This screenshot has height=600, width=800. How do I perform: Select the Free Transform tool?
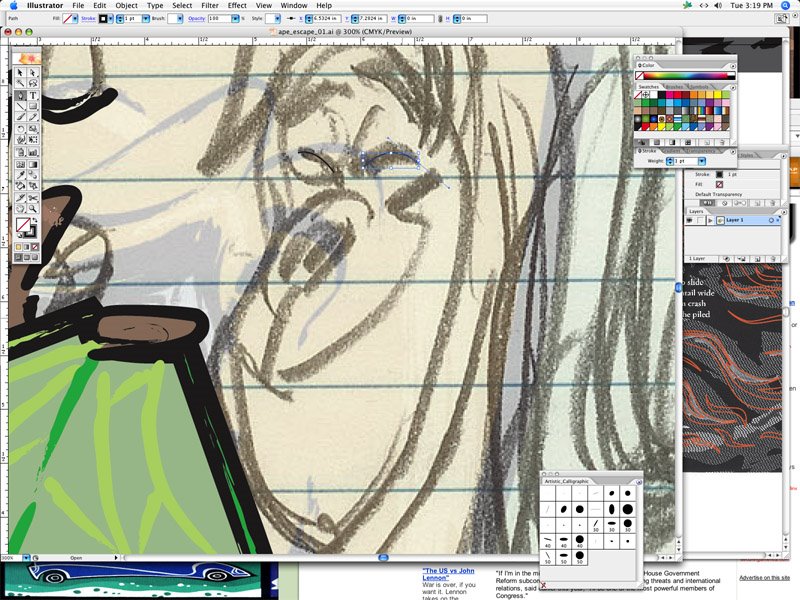click(33, 139)
